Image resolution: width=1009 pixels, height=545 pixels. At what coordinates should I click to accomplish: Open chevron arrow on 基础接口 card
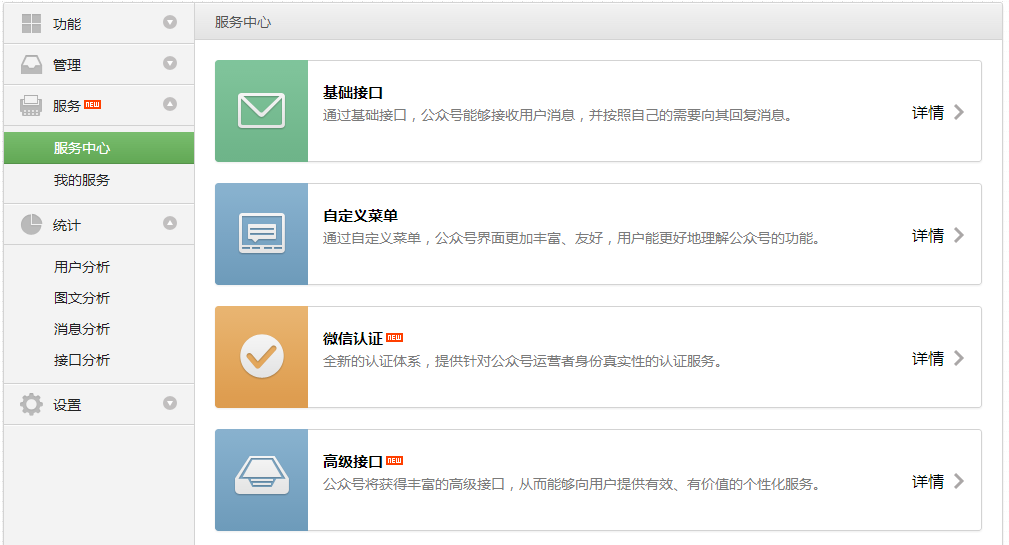[959, 112]
